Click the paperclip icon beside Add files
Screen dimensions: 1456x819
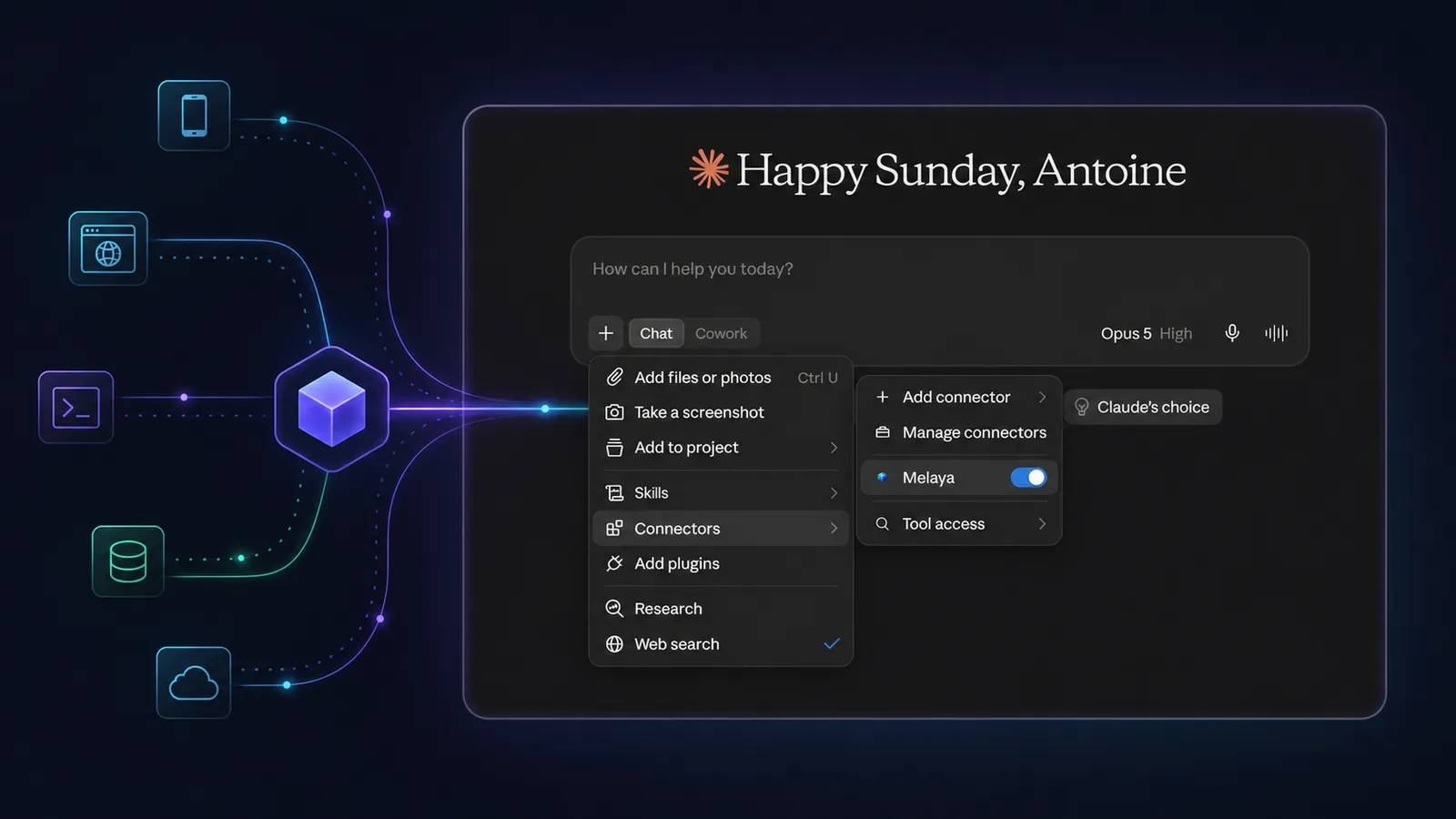[615, 377]
